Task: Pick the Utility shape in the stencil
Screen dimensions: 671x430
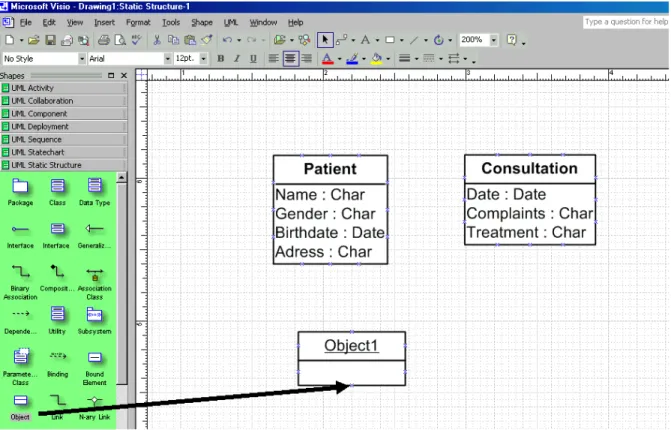Action: coord(57,320)
